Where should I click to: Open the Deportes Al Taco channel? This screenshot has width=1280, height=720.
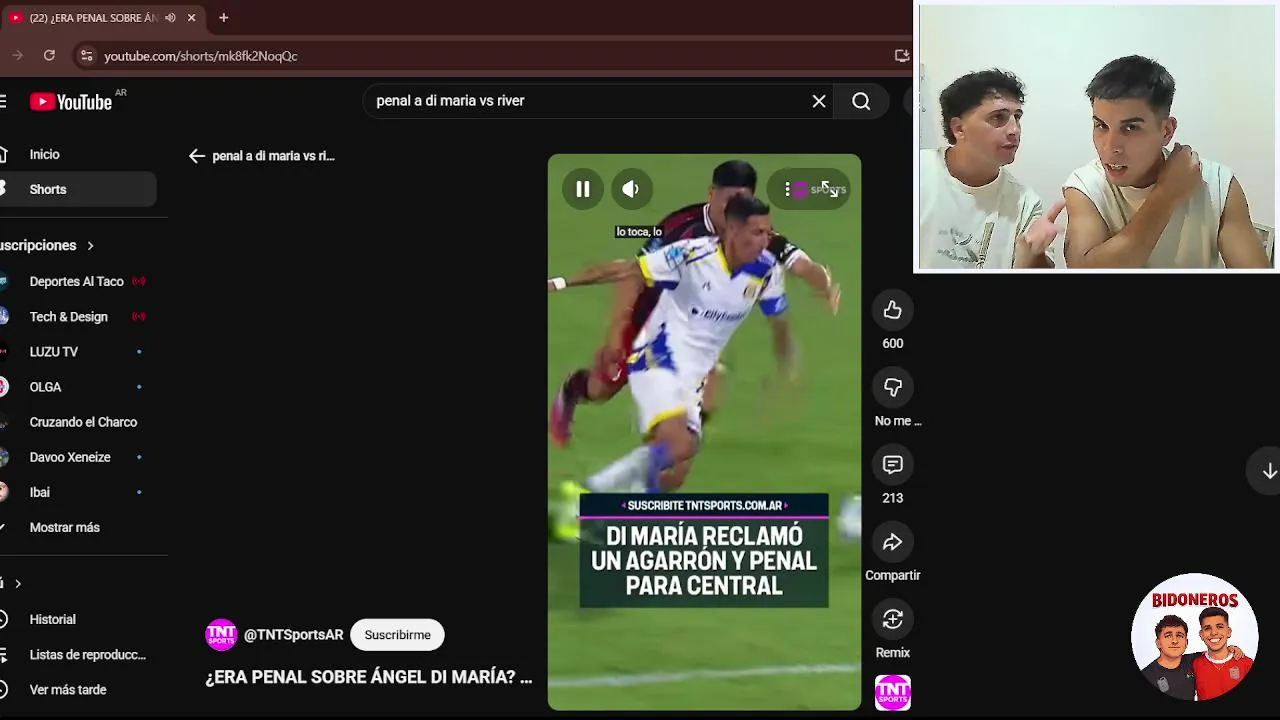click(x=78, y=282)
